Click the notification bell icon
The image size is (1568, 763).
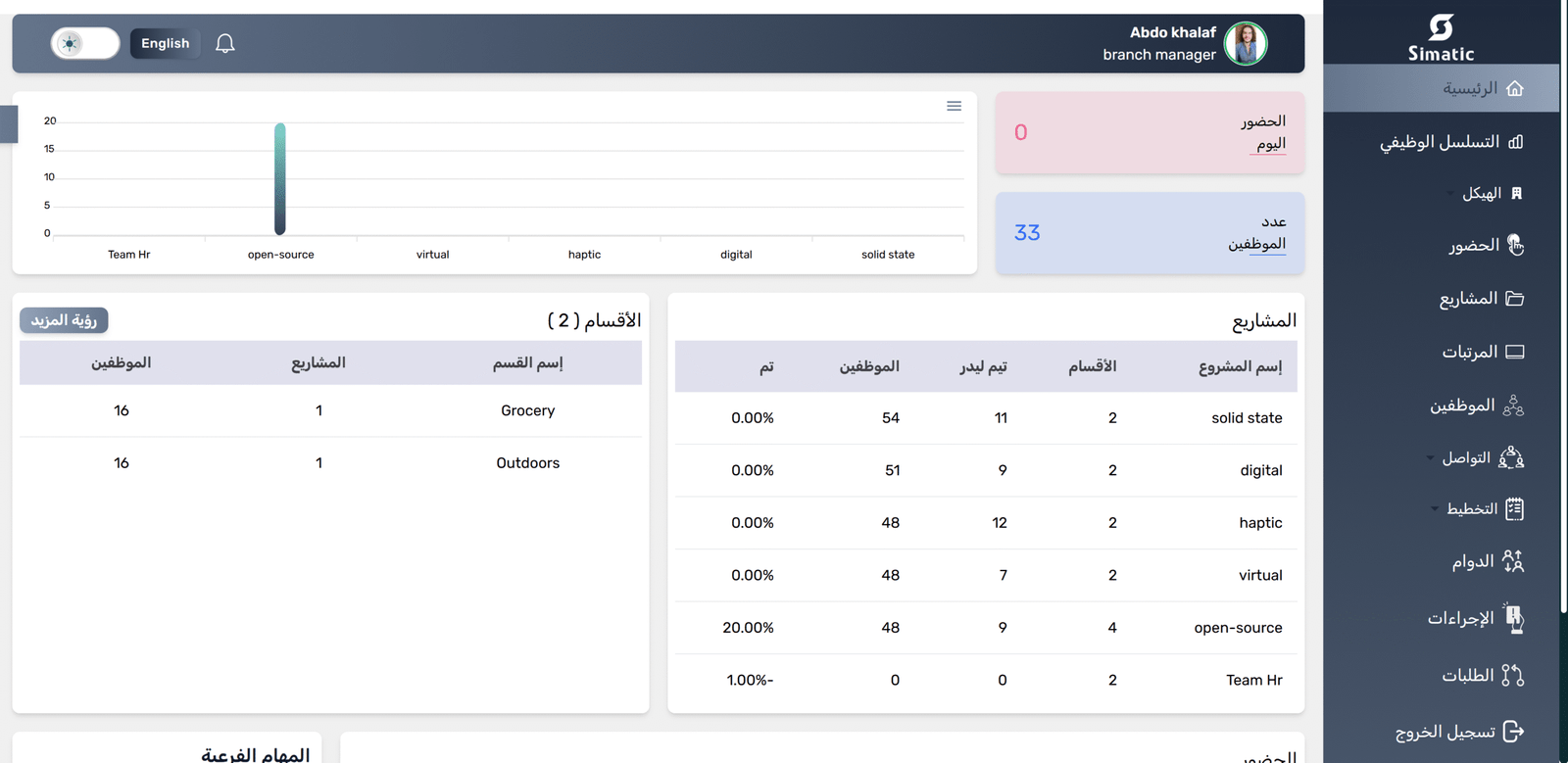coord(225,43)
